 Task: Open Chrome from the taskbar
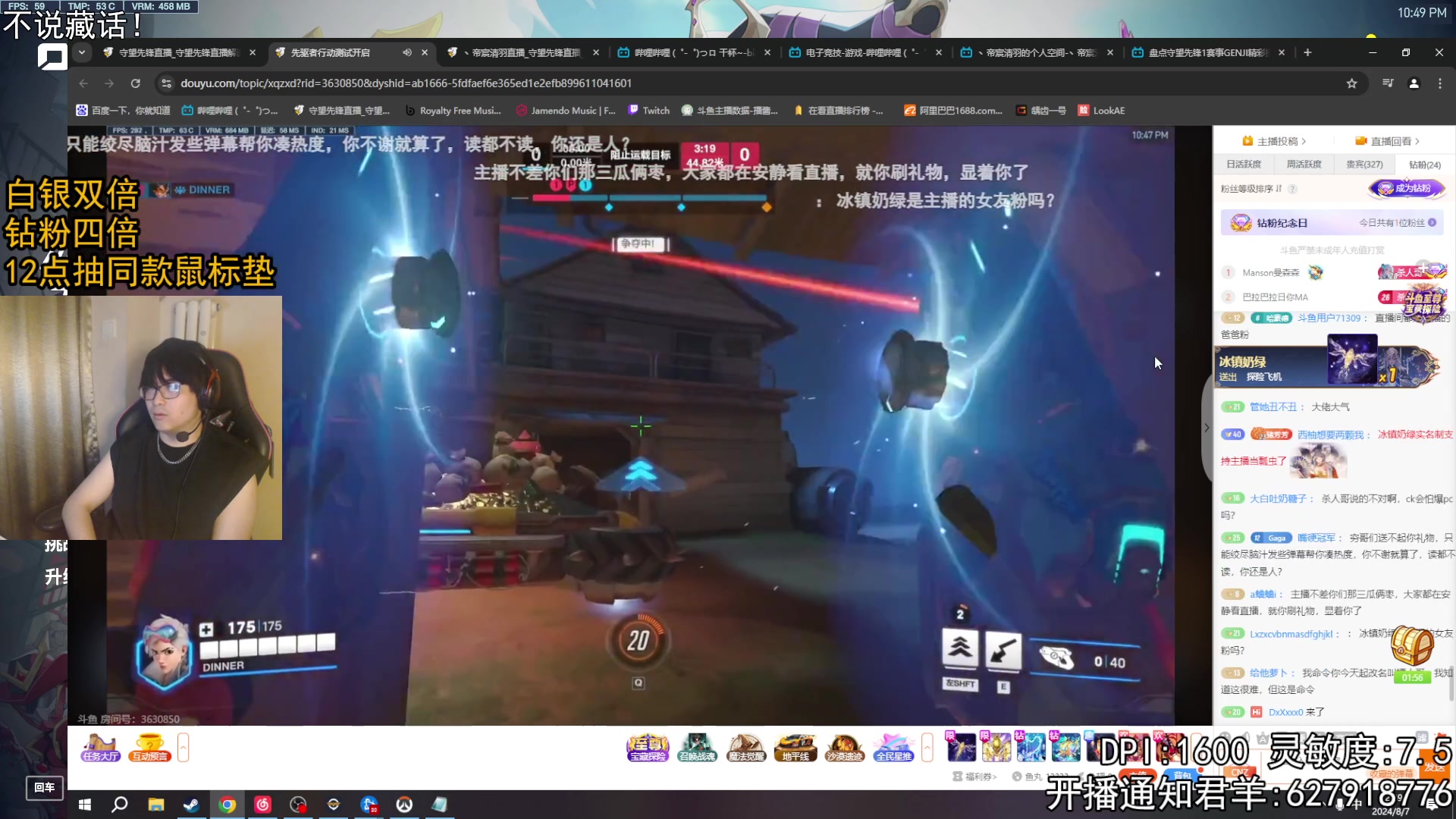tap(227, 805)
